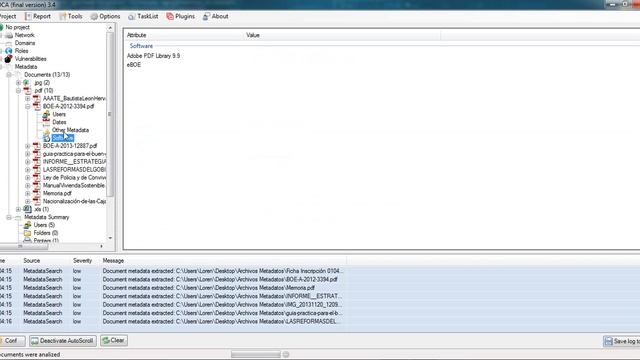Collapse the BOE-A-2012-3394.pdf node

28,107
